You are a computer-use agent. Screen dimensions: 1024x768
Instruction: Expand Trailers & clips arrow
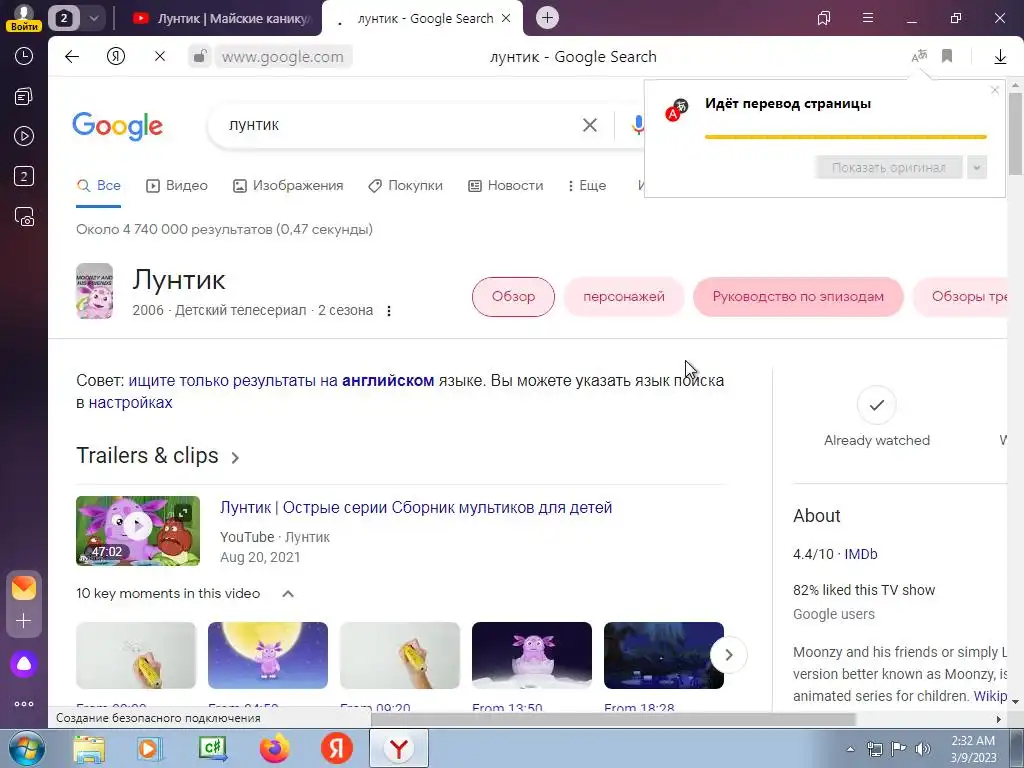[x=235, y=457]
